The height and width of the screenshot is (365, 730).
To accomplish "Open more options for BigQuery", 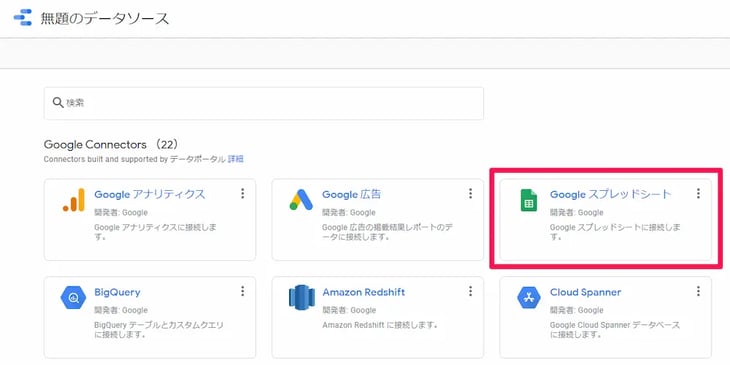I will (243, 291).
